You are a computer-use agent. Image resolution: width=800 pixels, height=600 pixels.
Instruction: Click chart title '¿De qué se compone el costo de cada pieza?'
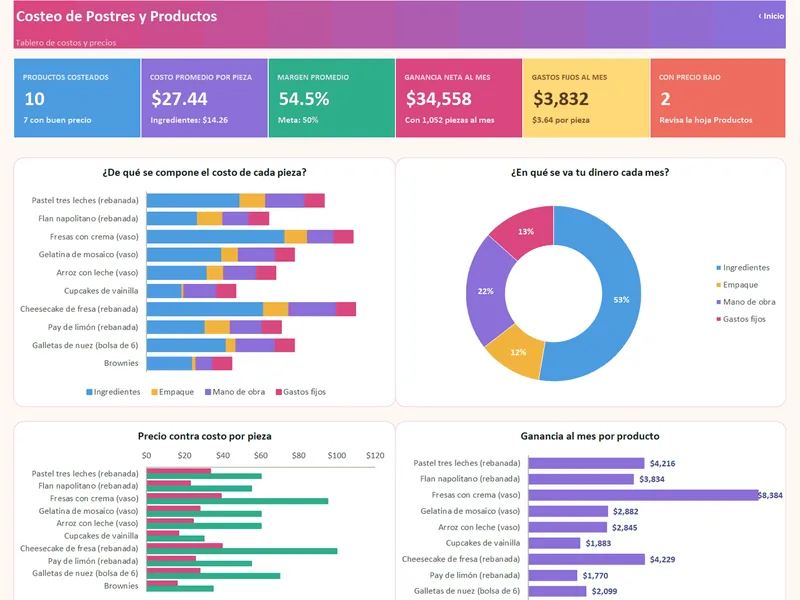[x=204, y=172]
